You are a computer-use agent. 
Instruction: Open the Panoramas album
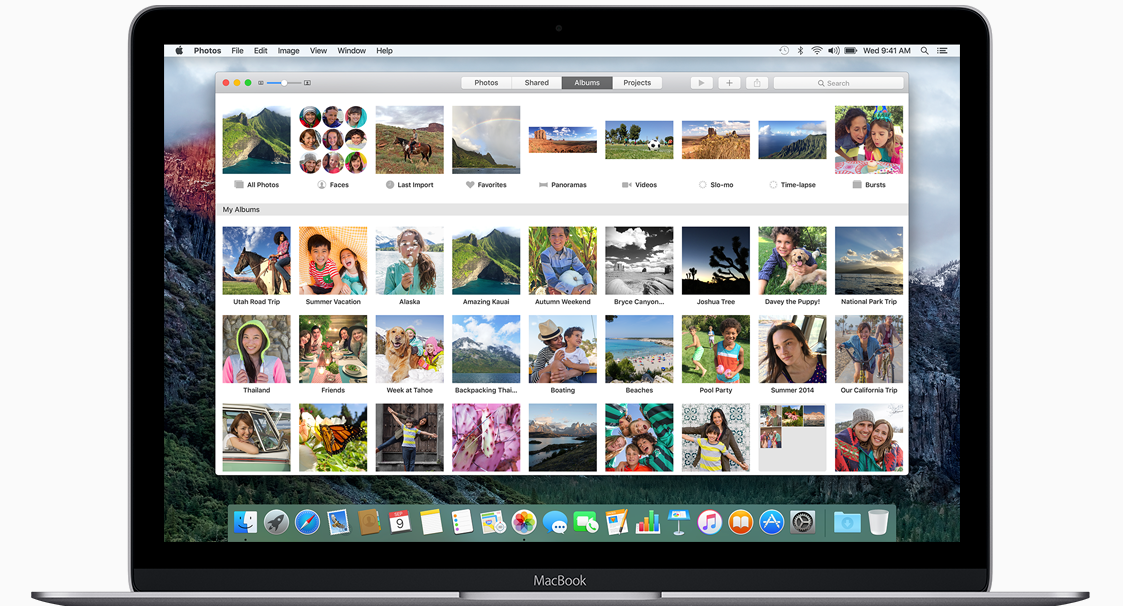tap(563, 140)
